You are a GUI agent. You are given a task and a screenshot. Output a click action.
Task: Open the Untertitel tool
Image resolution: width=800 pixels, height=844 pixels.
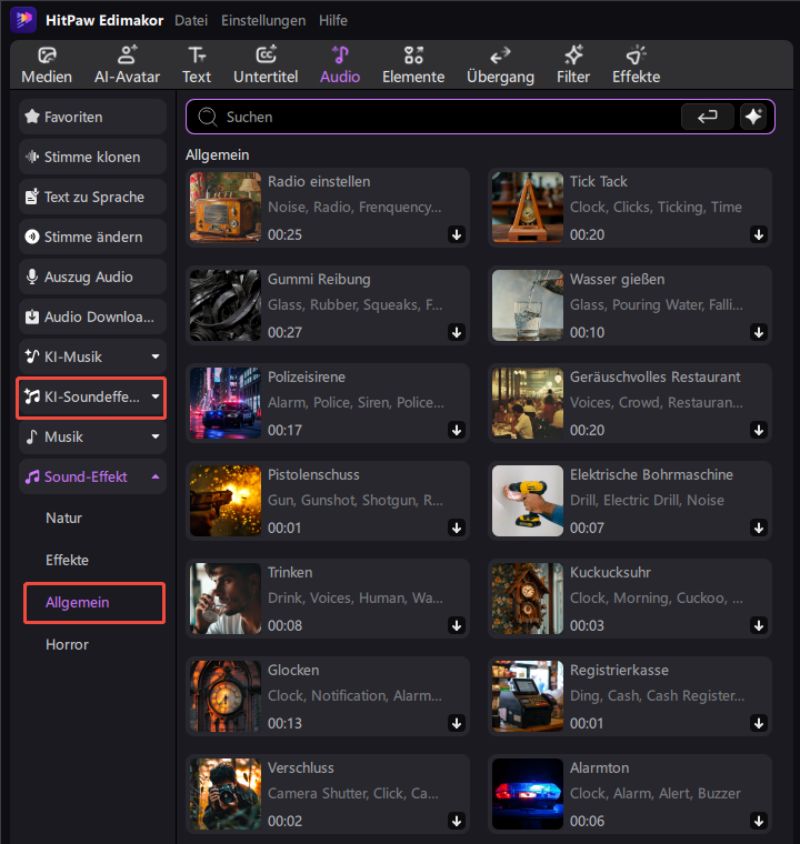(265, 63)
